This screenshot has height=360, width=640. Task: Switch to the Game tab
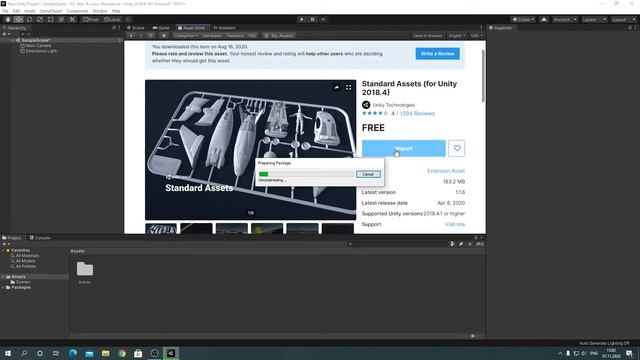coord(161,28)
